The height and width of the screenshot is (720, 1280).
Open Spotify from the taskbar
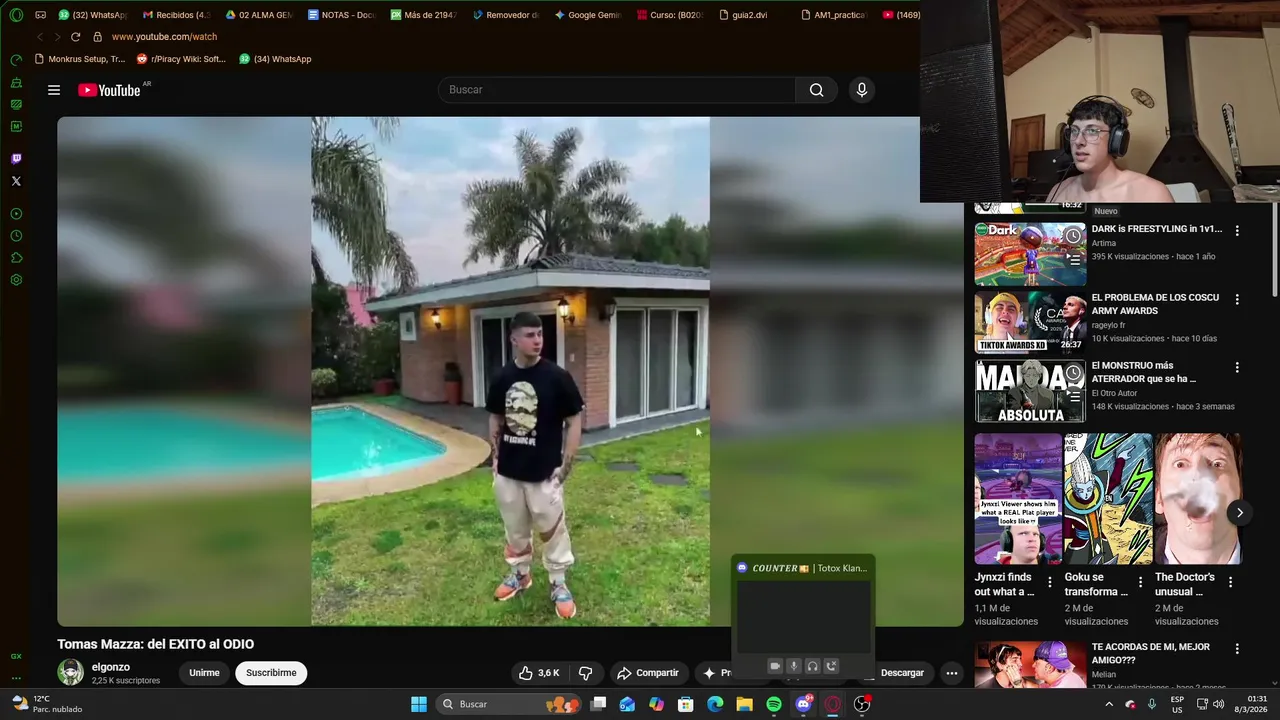pyautogui.click(x=774, y=704)
